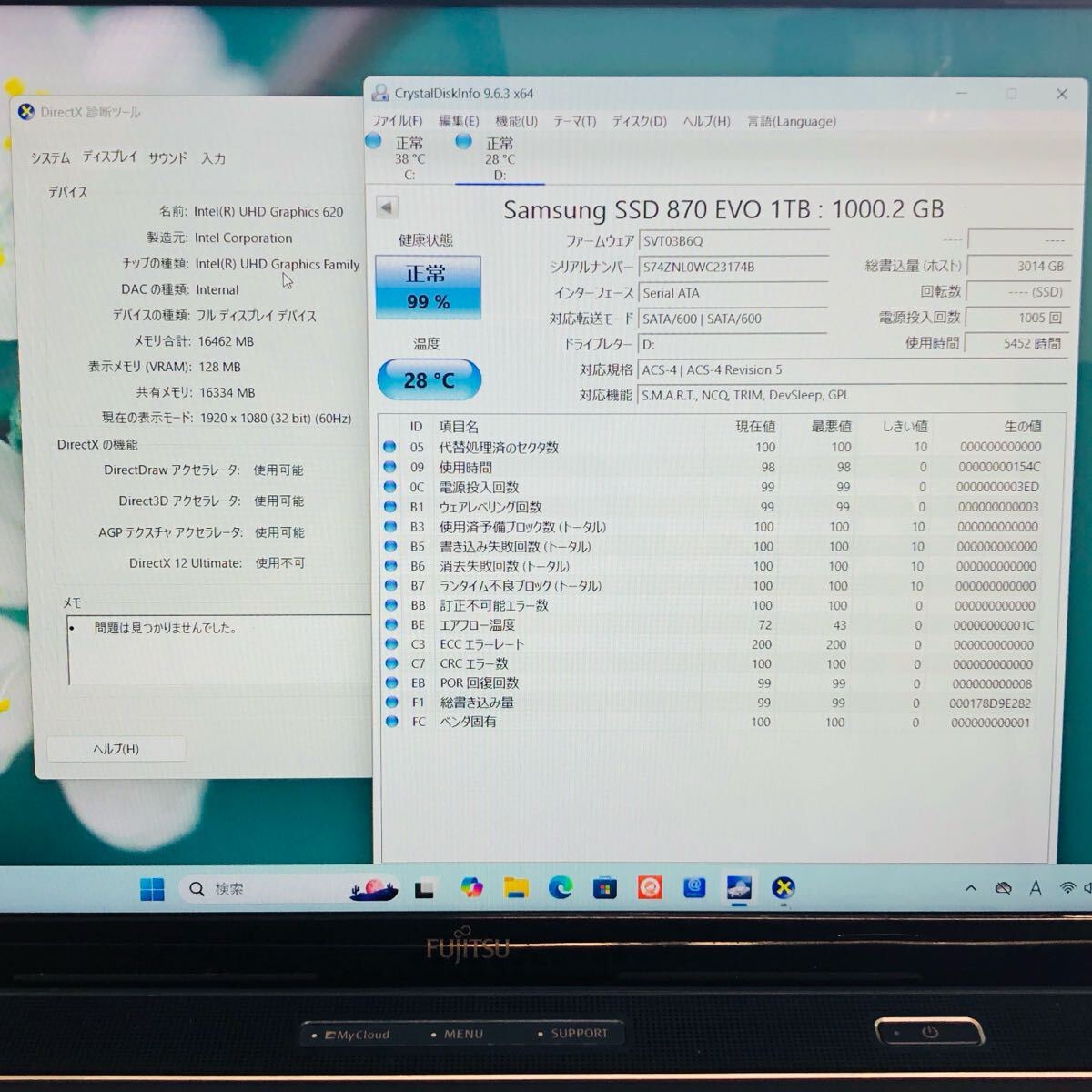Click the Intel(R) UHD Graphics 620 name
This screenshot has height=1092, width=1092.
(x=268, y=212)
